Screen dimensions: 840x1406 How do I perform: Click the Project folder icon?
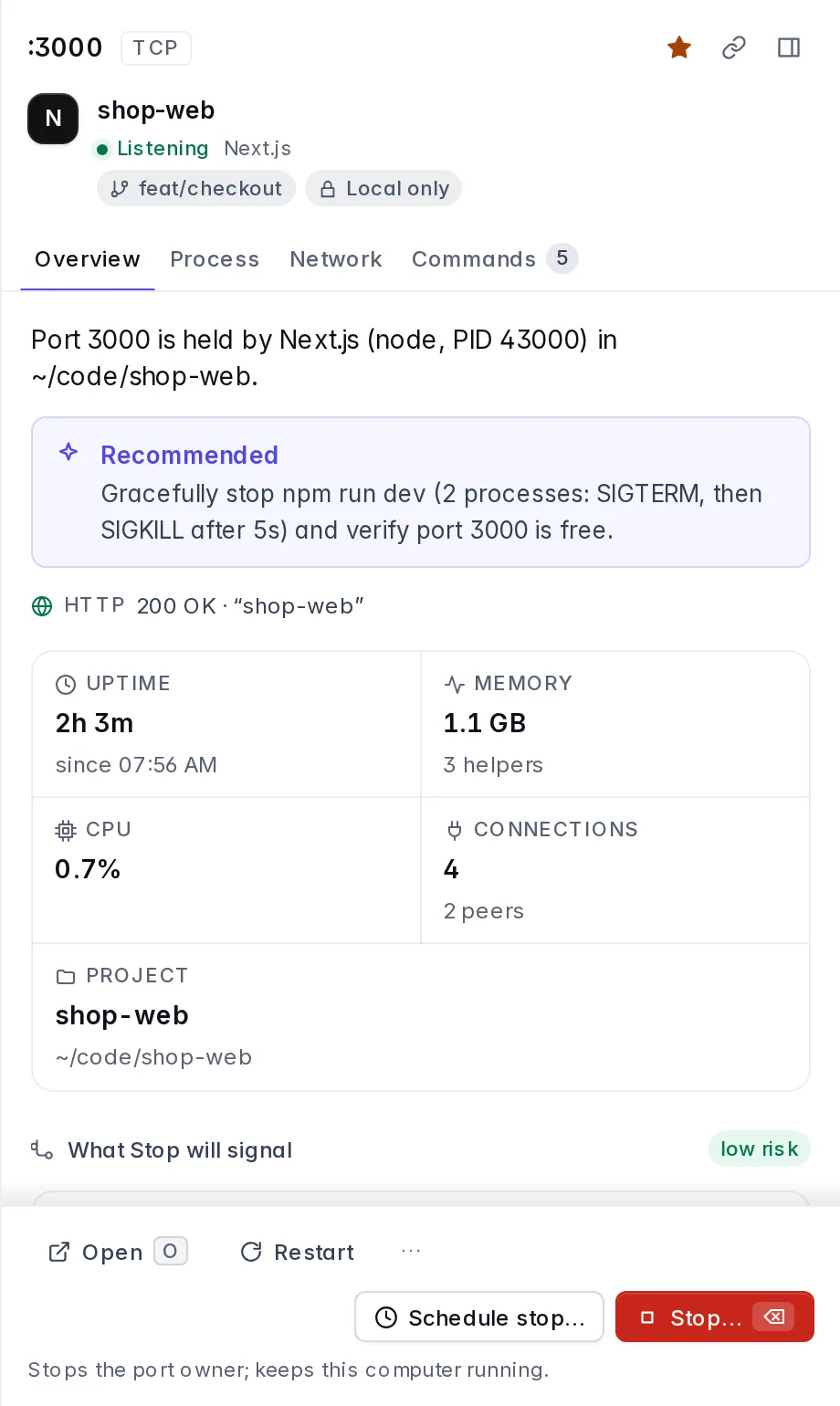coord(66,976)
